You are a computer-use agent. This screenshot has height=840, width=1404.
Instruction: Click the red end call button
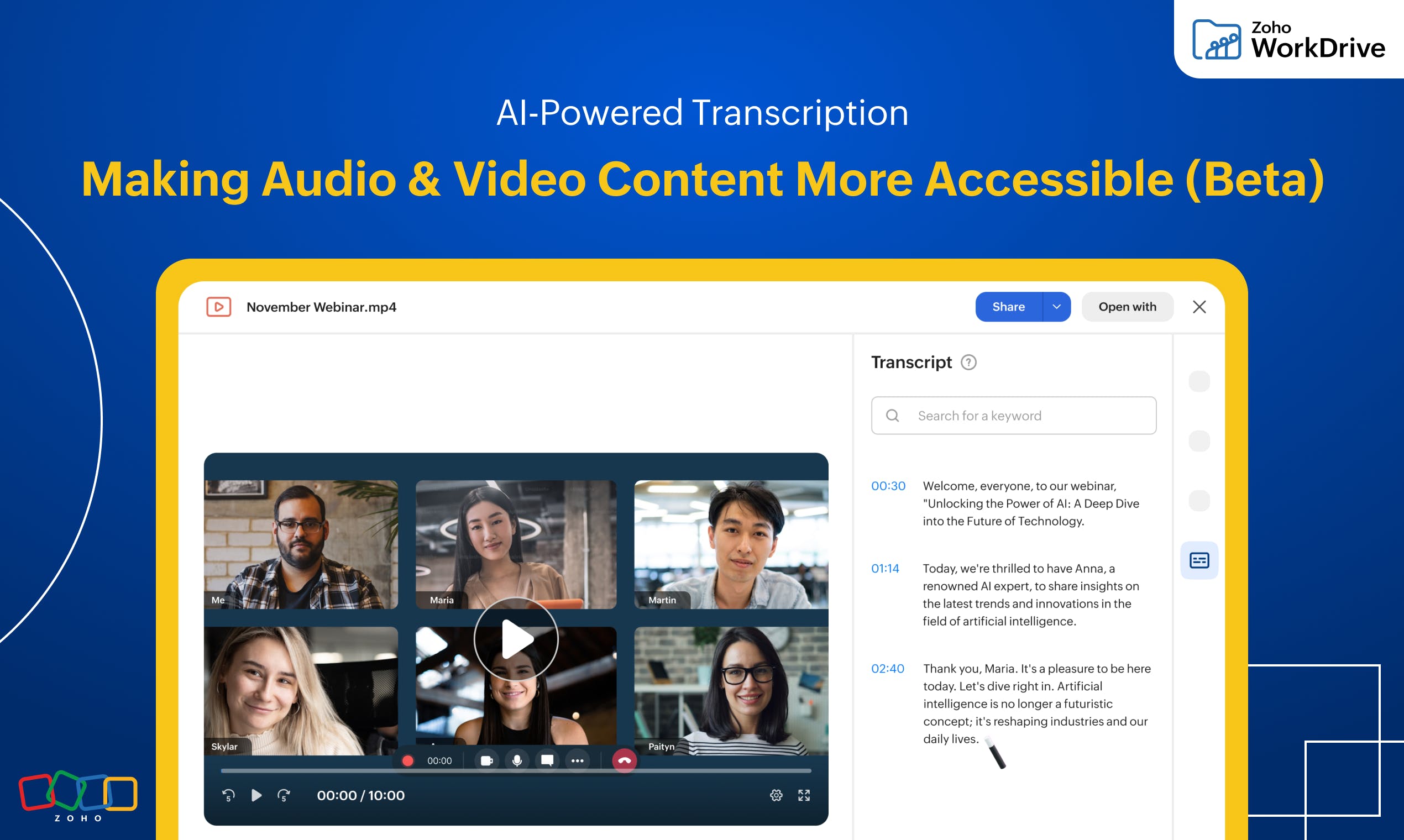[x=624, y=761]
